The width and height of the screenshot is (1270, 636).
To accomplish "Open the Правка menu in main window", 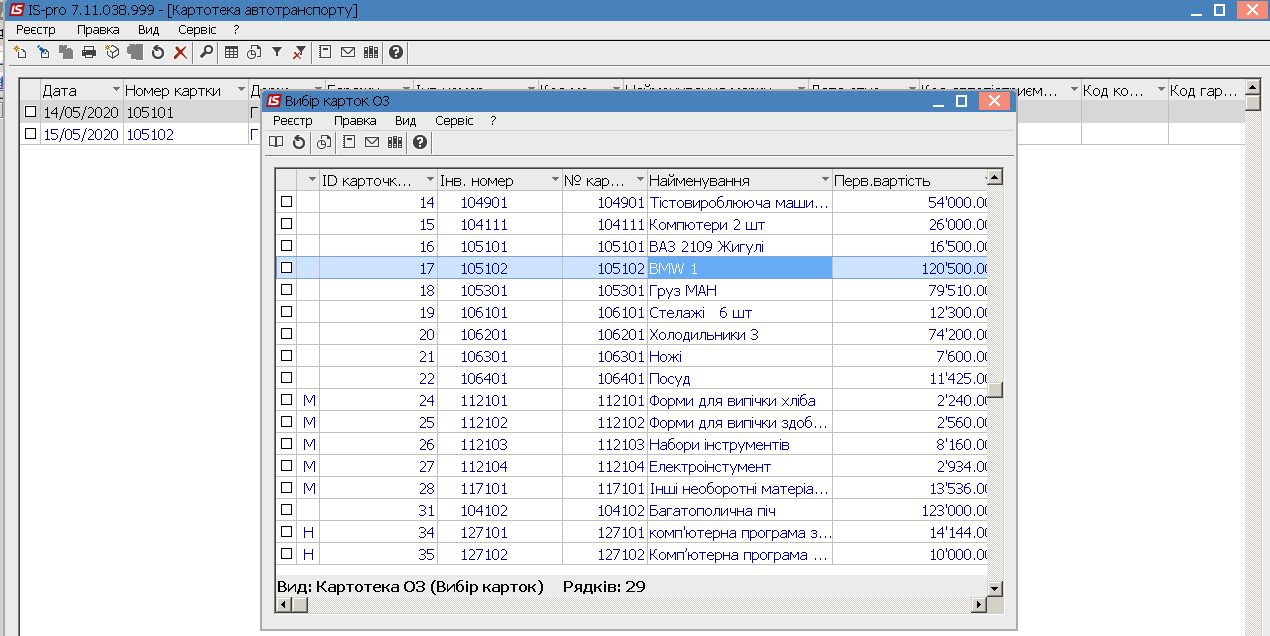I will (x=98, y=30).
